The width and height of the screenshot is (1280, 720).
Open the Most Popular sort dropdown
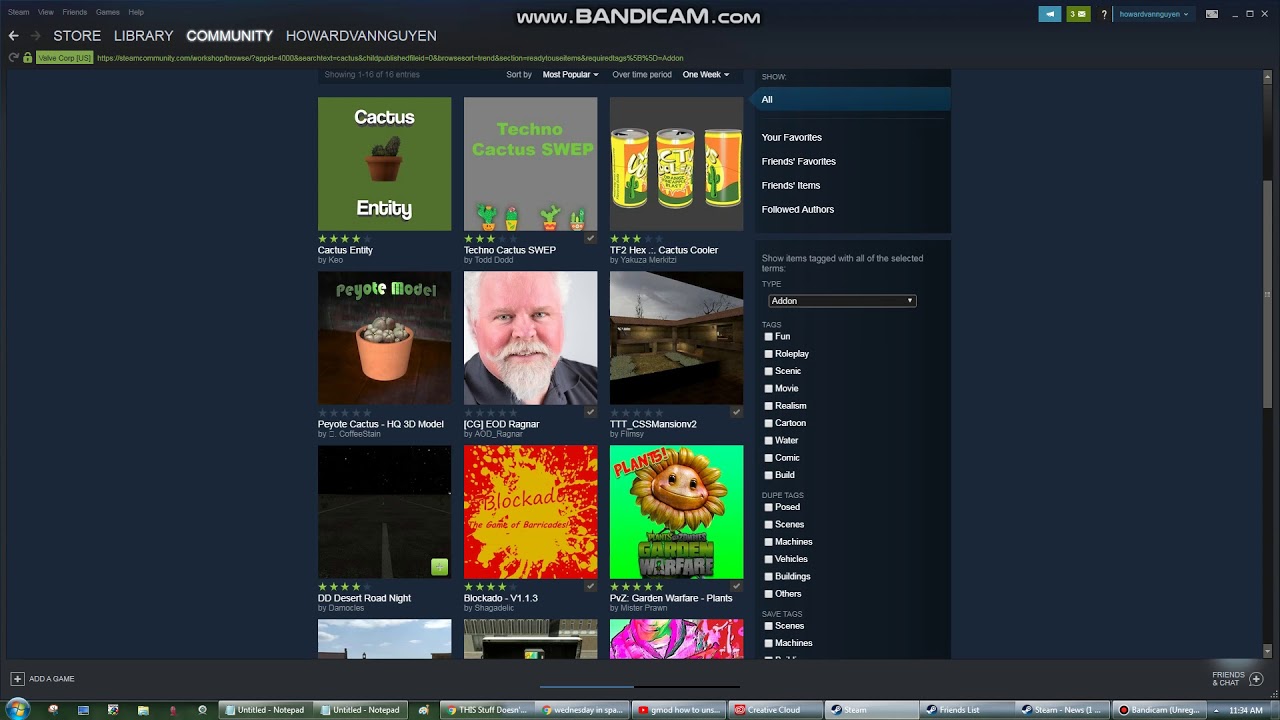(570, 74)
